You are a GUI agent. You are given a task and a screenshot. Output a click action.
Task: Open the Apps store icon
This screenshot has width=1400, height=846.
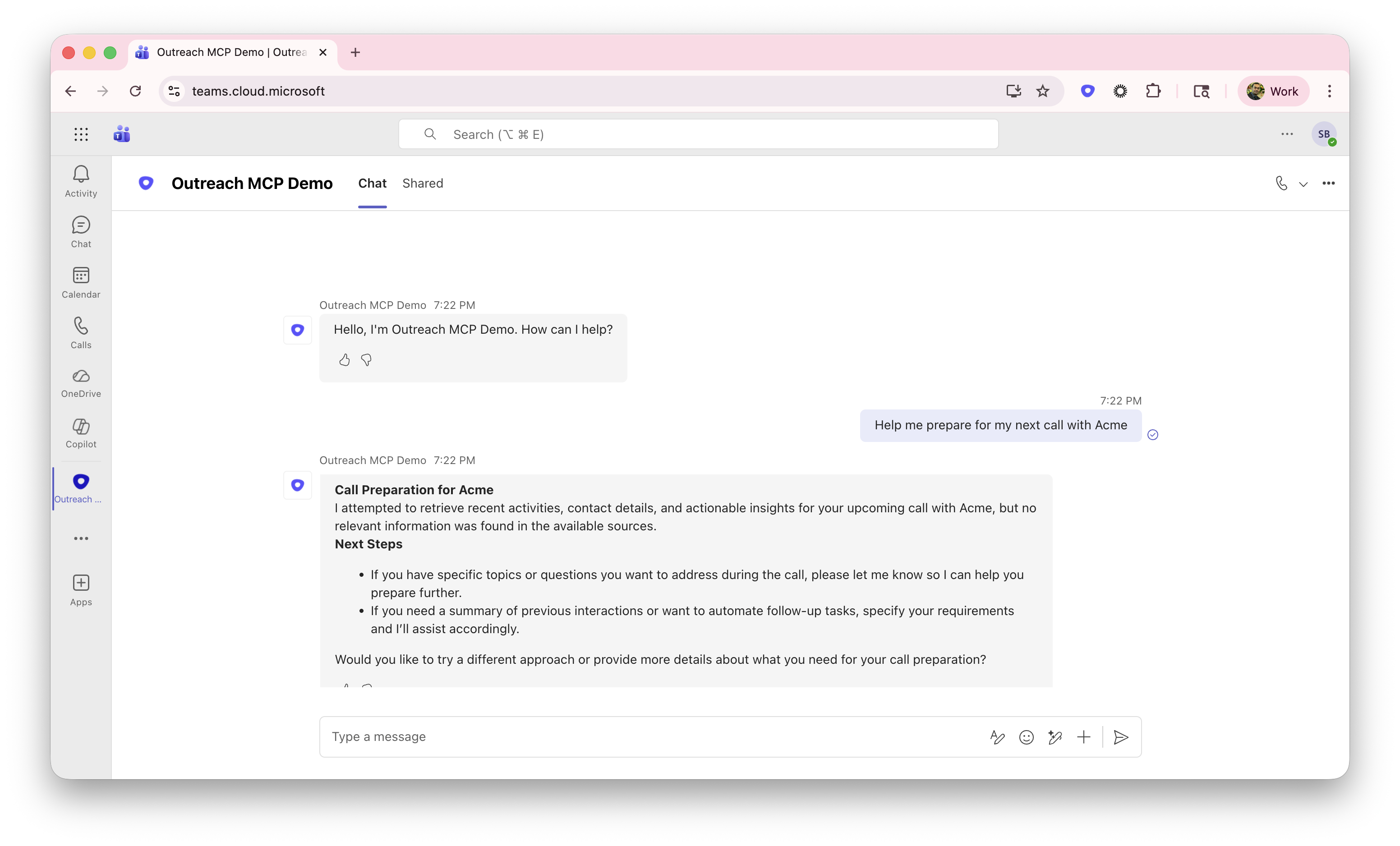[81, 590]
